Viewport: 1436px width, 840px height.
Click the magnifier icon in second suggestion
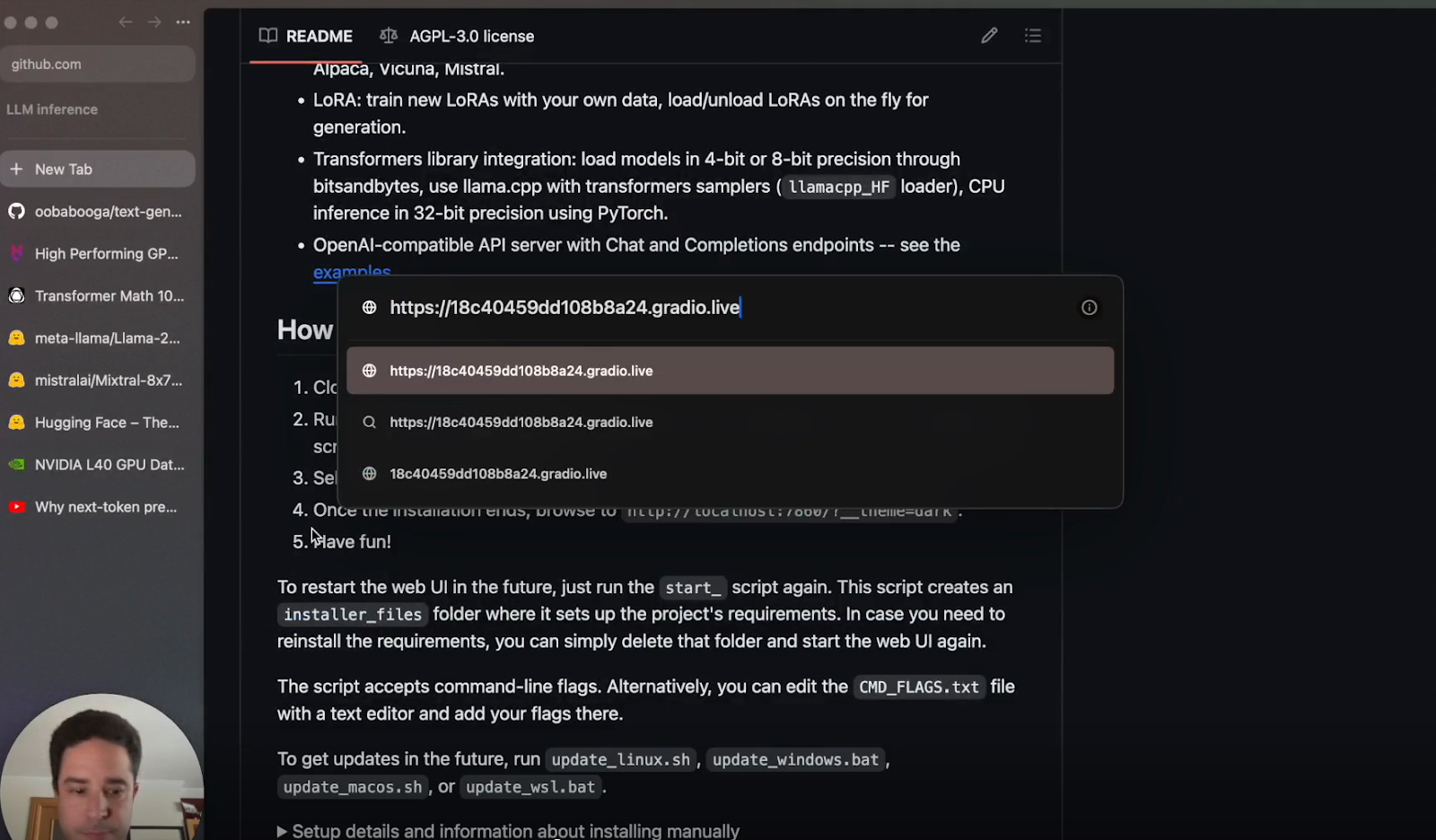pos(369,422)
